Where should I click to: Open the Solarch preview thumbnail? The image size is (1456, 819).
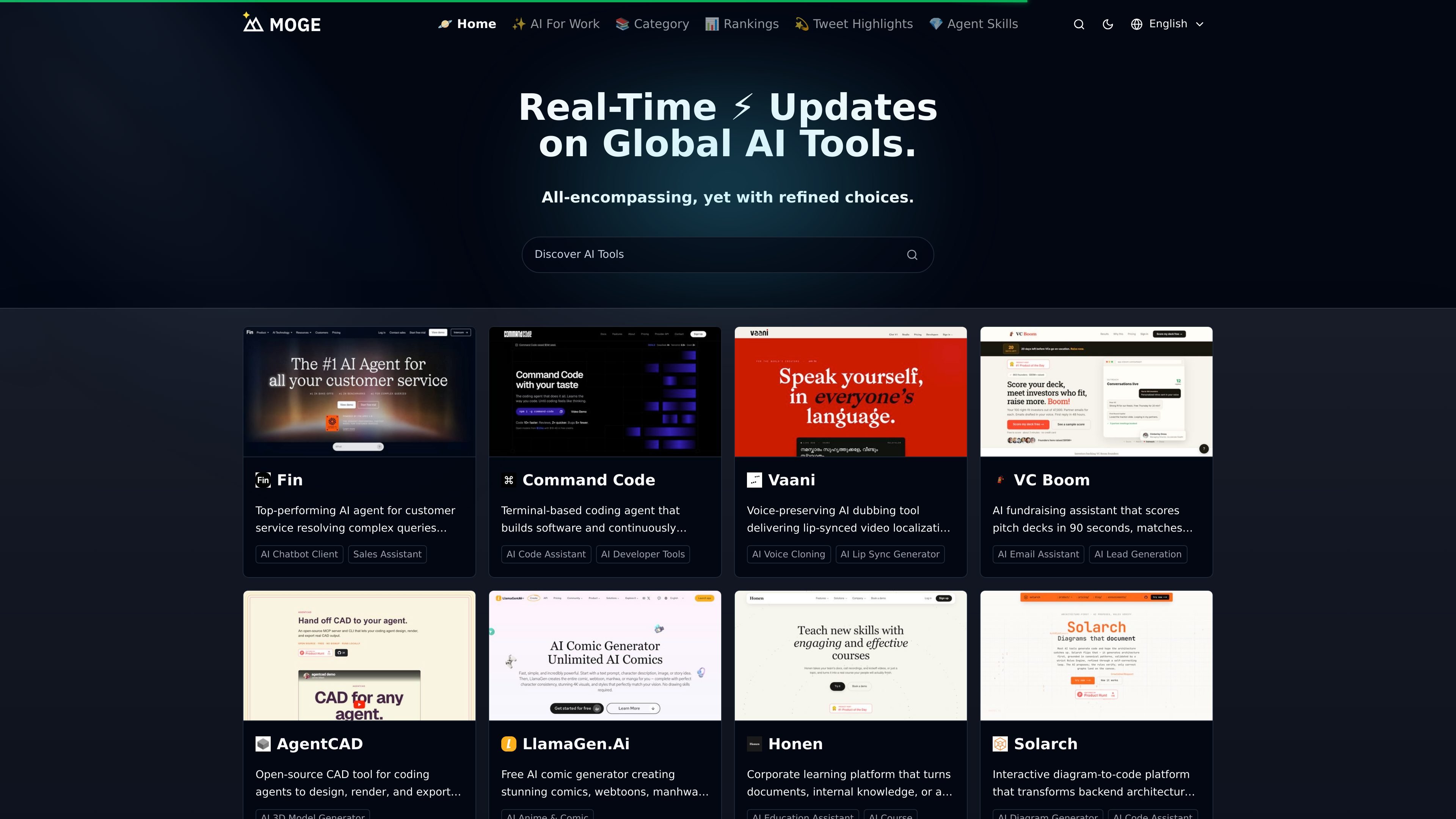1097,656
